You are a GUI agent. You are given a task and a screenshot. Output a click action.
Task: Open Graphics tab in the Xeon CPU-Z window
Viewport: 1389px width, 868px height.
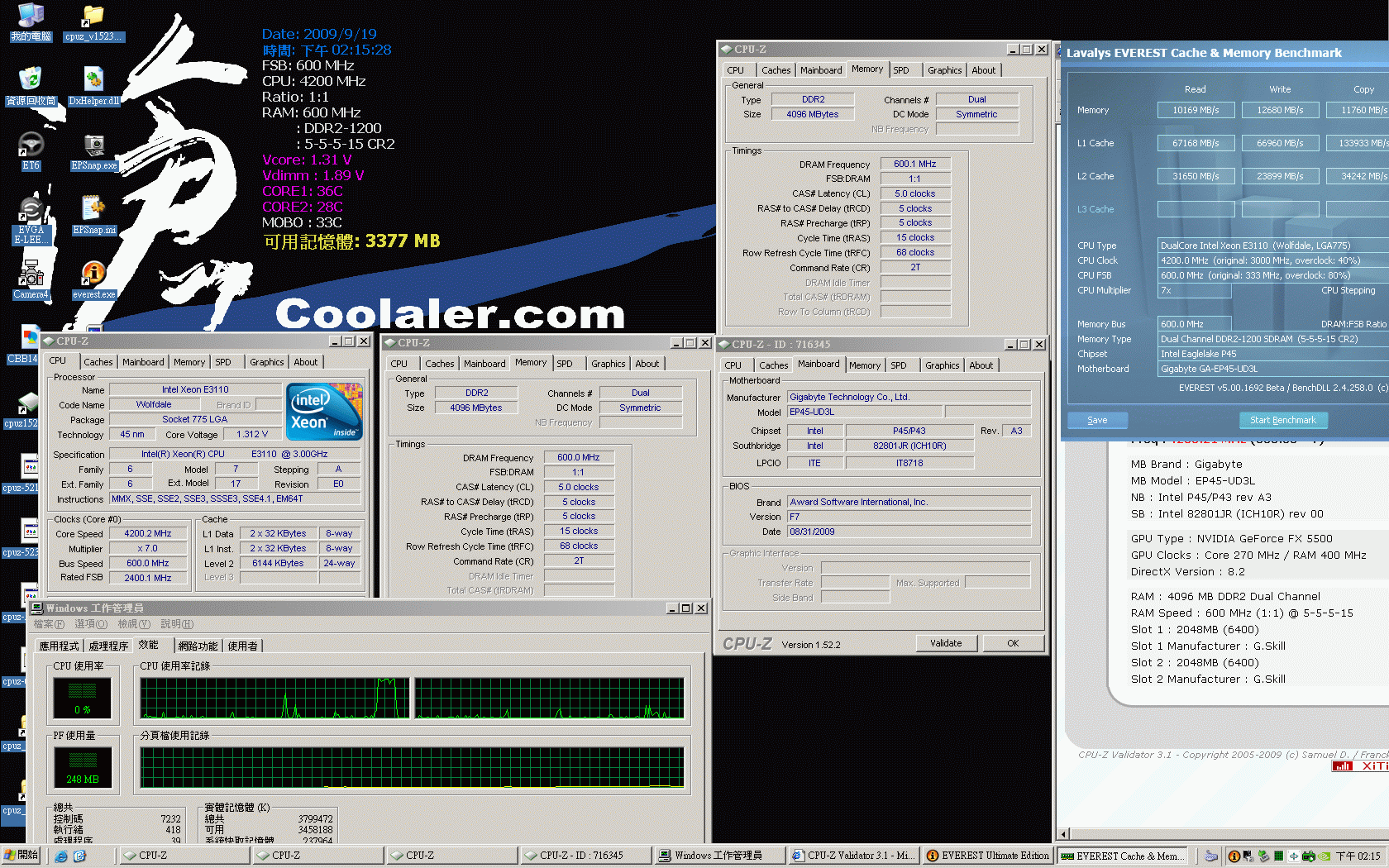click(267, 362)
